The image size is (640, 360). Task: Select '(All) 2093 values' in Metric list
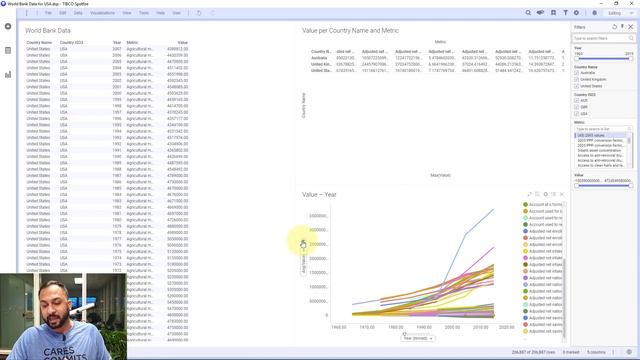click(600, 135)
